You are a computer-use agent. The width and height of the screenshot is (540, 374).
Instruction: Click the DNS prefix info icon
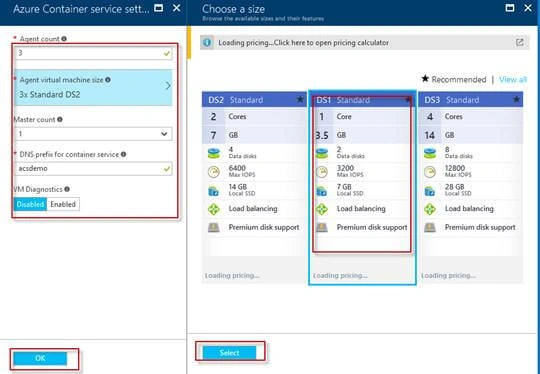[x=123, y=155]
